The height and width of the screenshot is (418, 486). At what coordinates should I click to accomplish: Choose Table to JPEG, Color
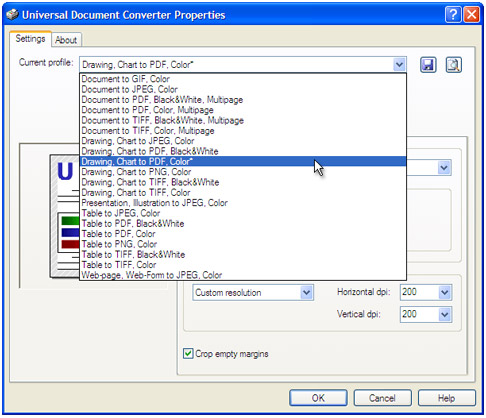pos(243,213)
